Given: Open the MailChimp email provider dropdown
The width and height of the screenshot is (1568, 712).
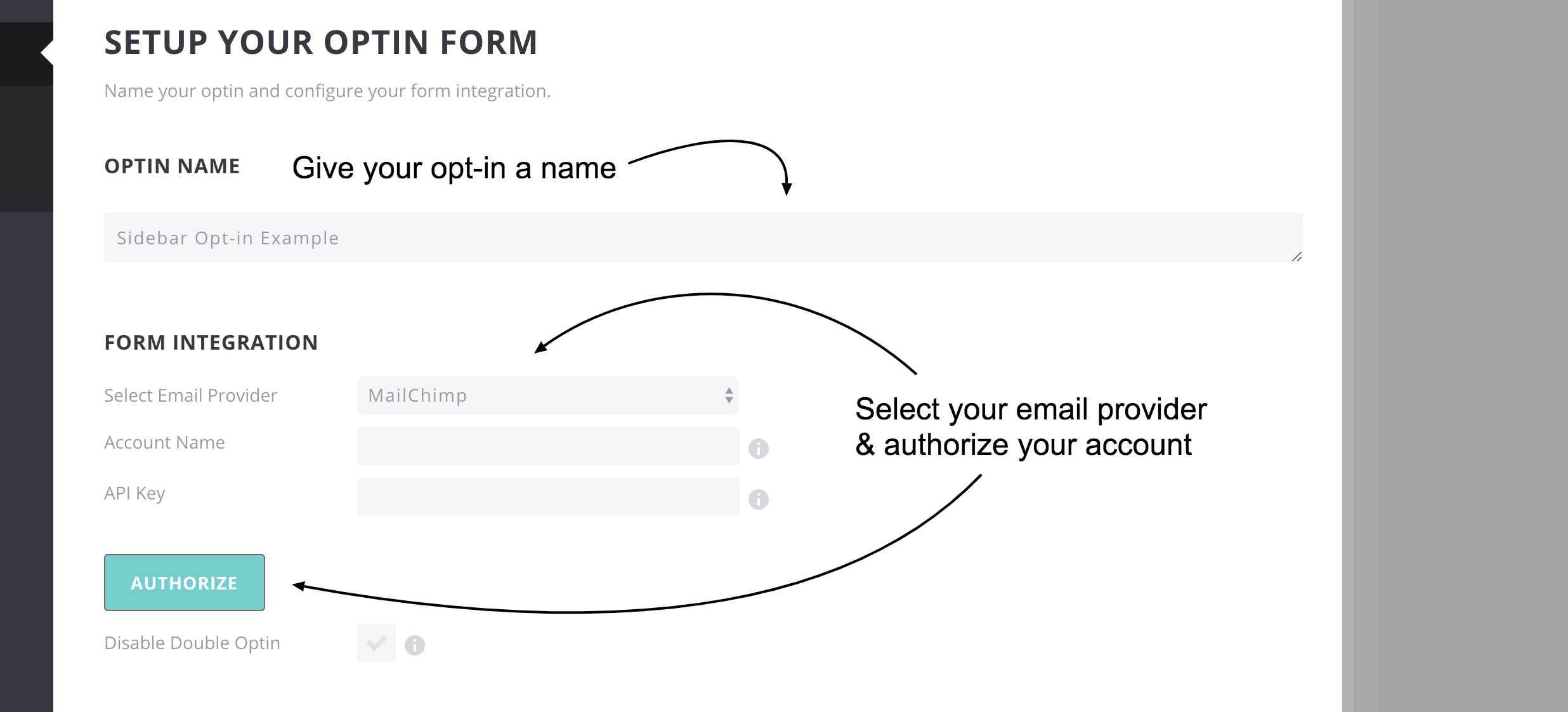Looking at the screenshot, I should click(548, 395).
